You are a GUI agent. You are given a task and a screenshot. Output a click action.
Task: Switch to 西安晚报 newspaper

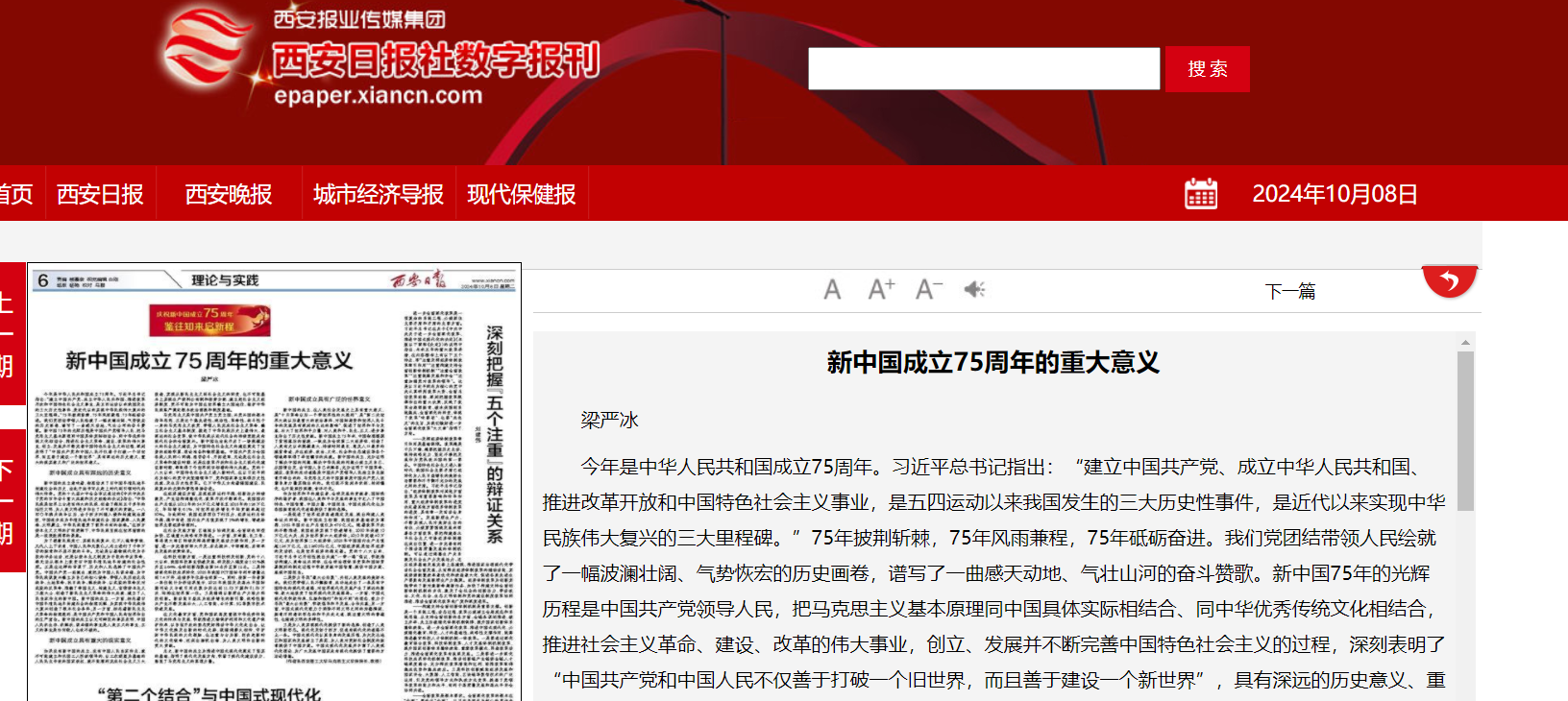(x=229, y=194)
